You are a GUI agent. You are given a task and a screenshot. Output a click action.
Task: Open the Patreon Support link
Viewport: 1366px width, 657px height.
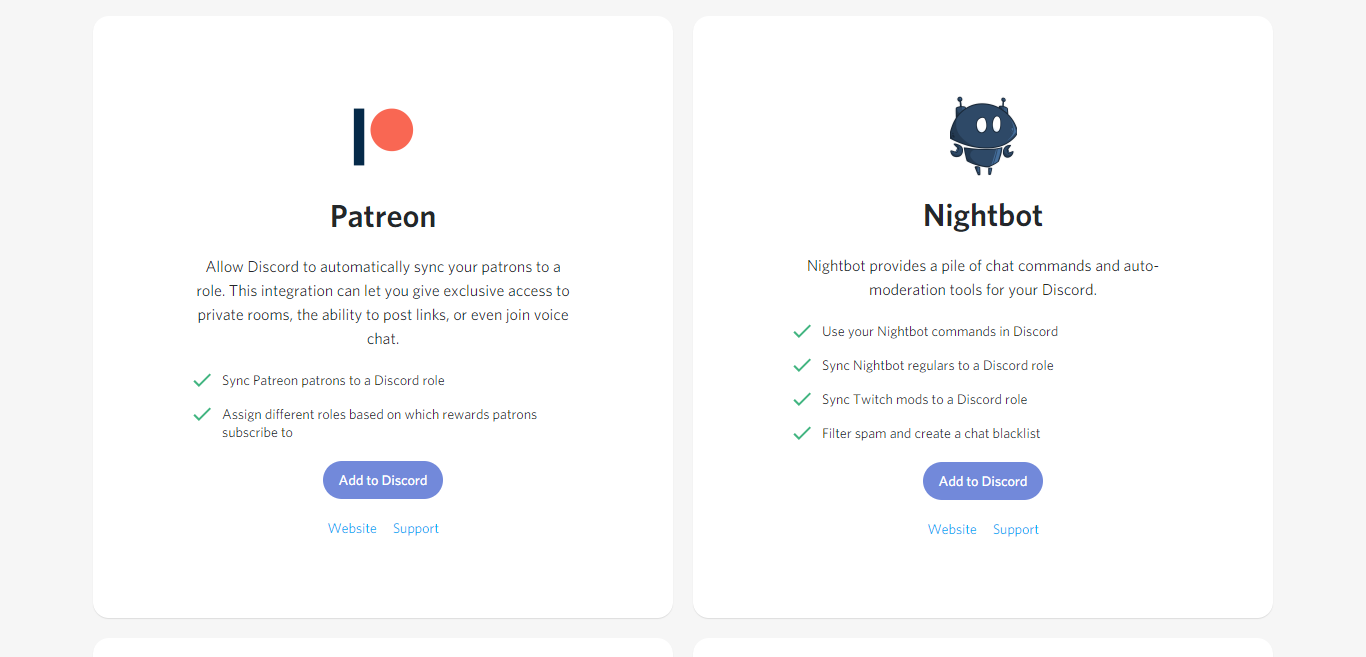[416, 528]
